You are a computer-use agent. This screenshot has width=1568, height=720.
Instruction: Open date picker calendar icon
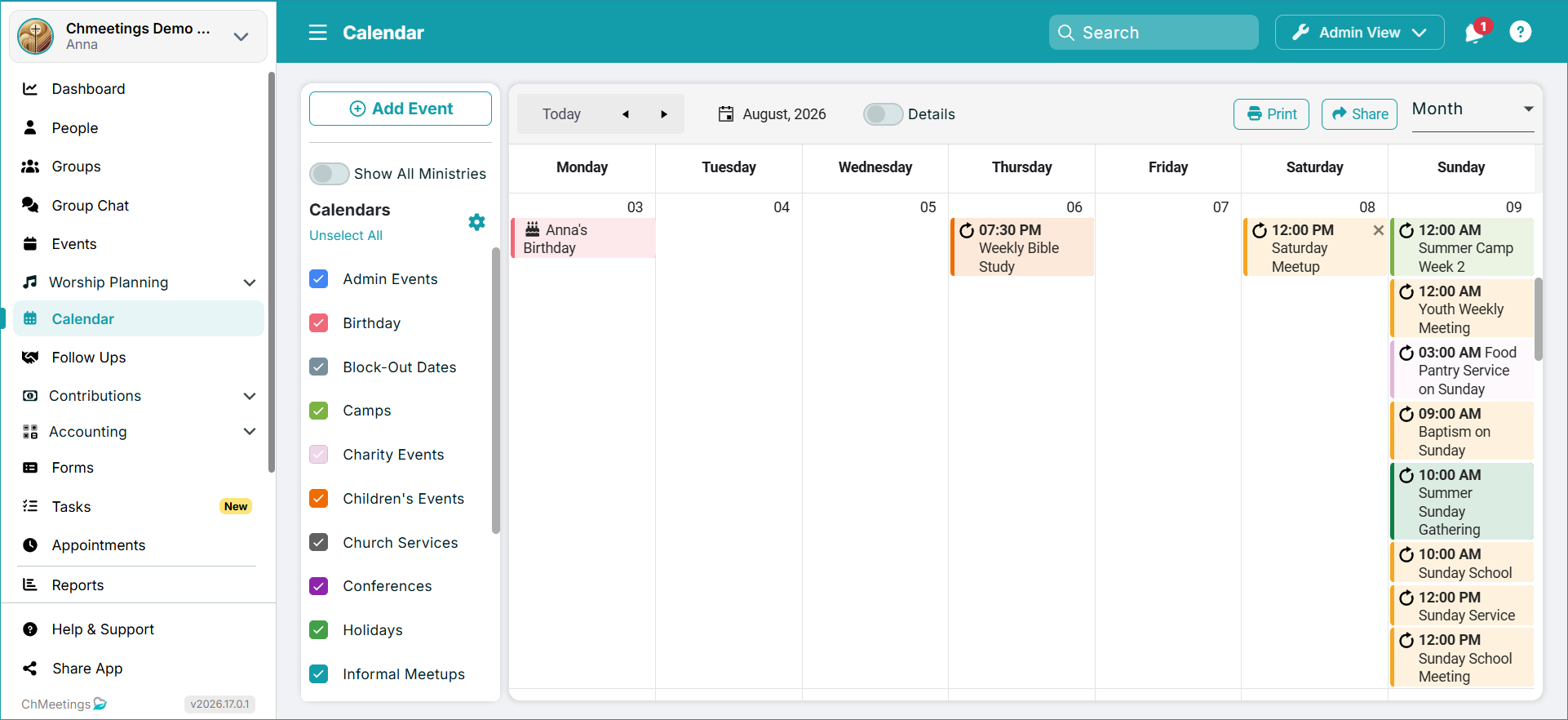[x=726, y=114]
